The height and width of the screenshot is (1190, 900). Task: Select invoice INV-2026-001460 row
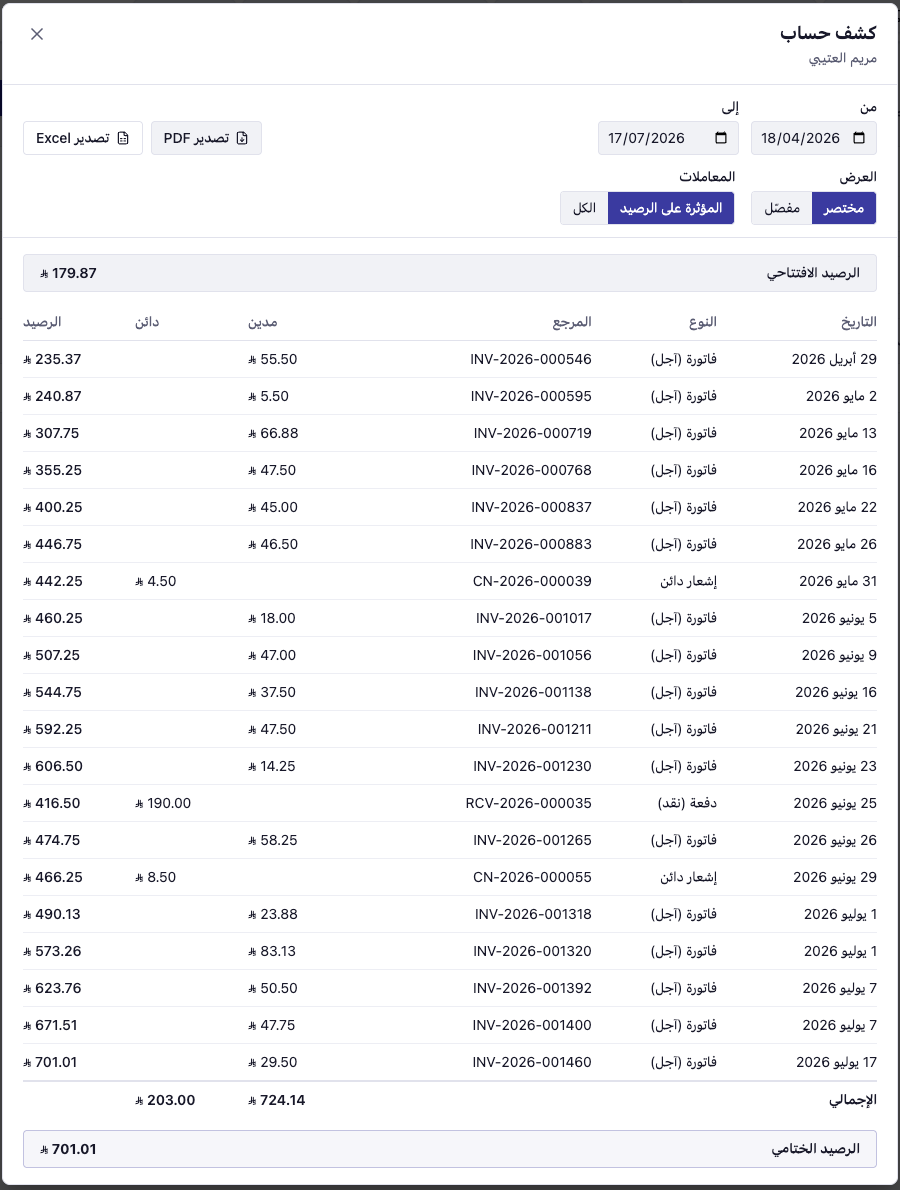coord(450,1062)
